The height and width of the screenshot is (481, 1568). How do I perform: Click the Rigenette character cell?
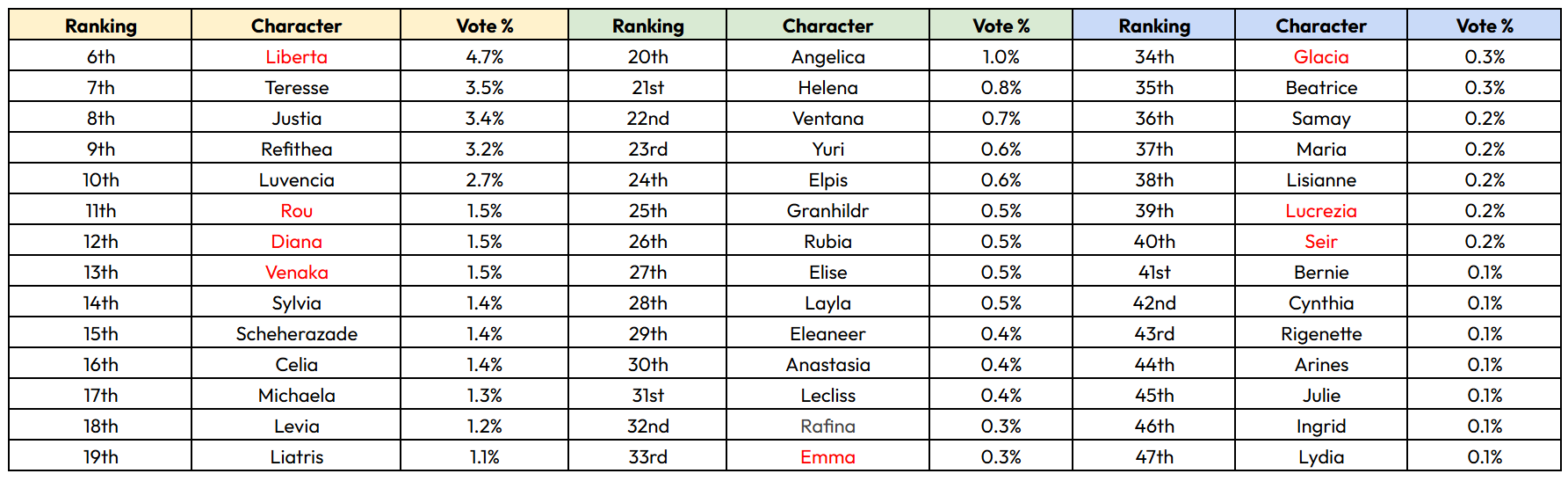(1320, 334)
